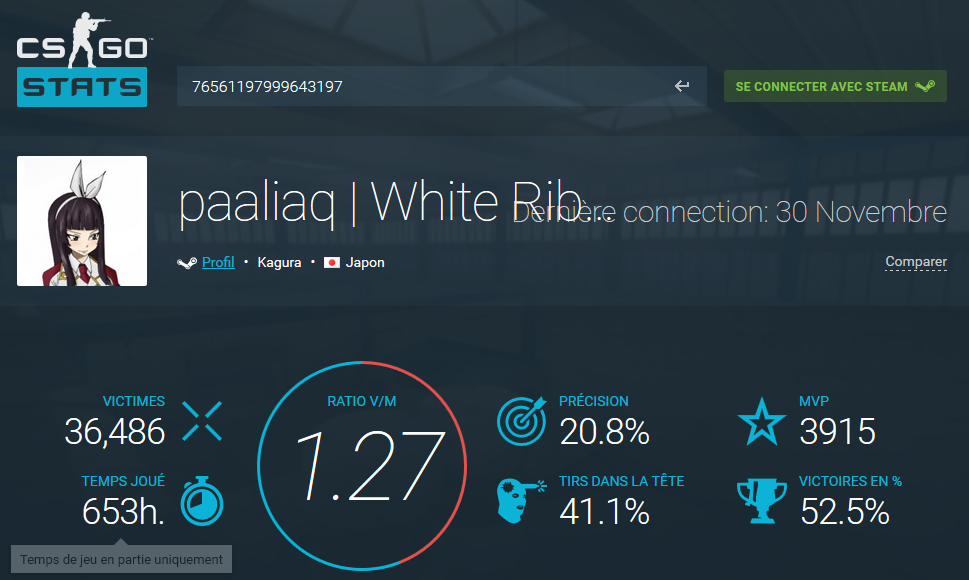Click the Steam icon beside Profil
The image size is (969, 580).
coord(187,263)
